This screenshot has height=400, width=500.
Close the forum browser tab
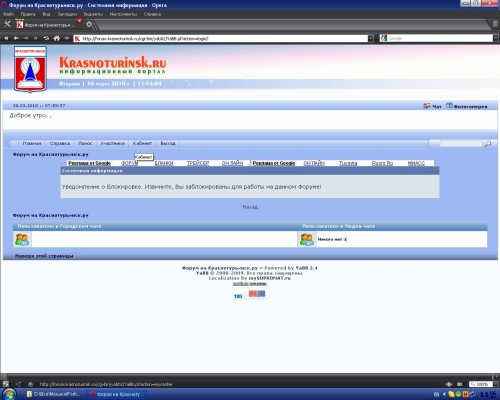[79, 21]
